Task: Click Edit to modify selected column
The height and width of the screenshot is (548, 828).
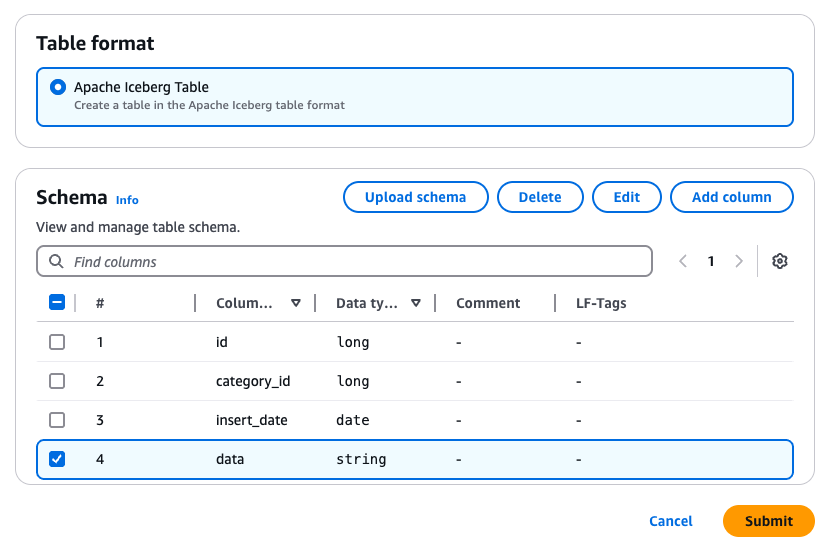Action: tap(627, 197)
